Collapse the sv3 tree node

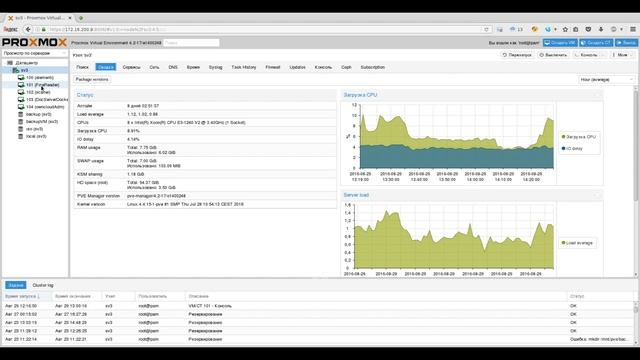point(10,70)
